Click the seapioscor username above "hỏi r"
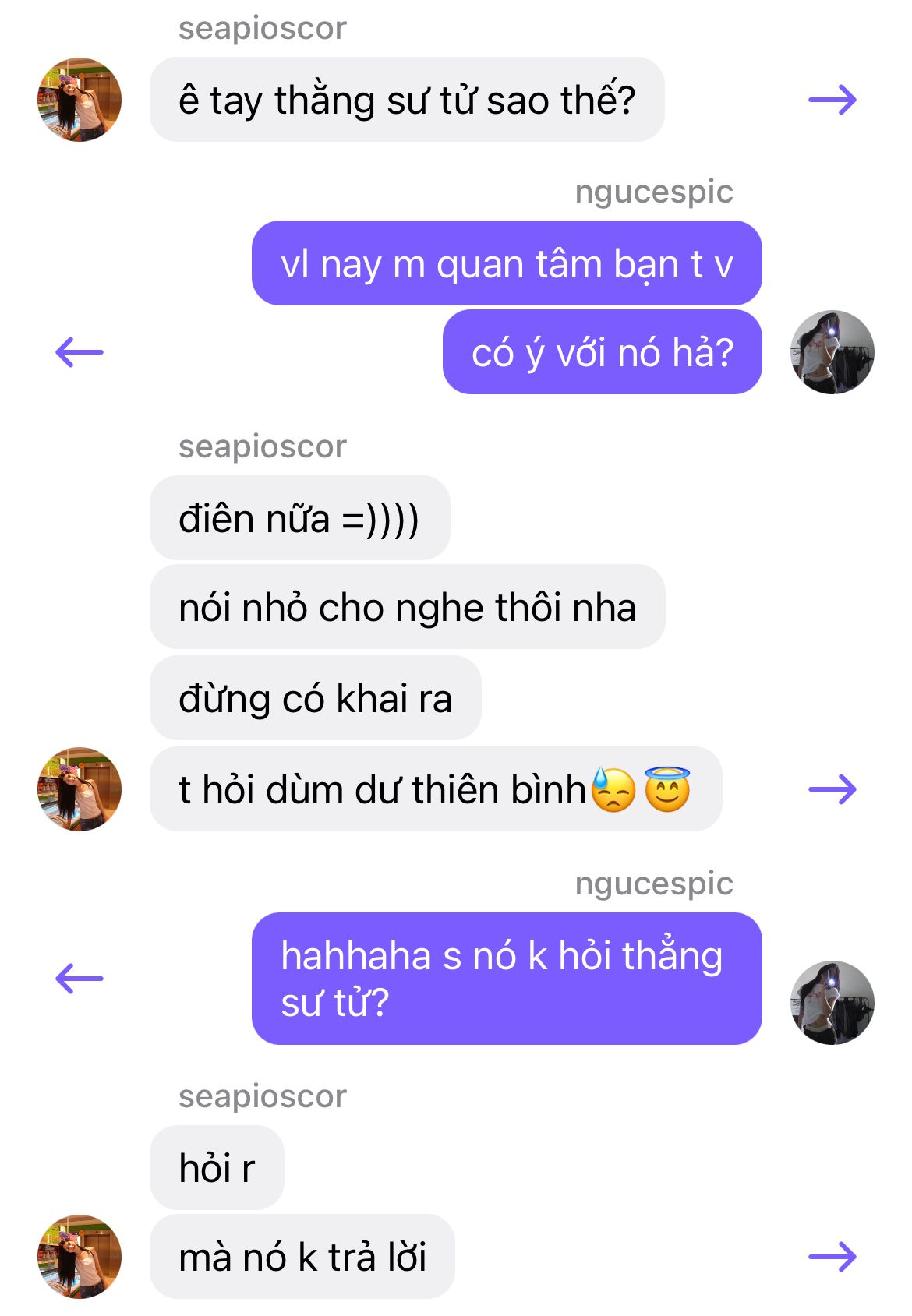This screenshot has height=1316, width=912. click(263, 1097)
